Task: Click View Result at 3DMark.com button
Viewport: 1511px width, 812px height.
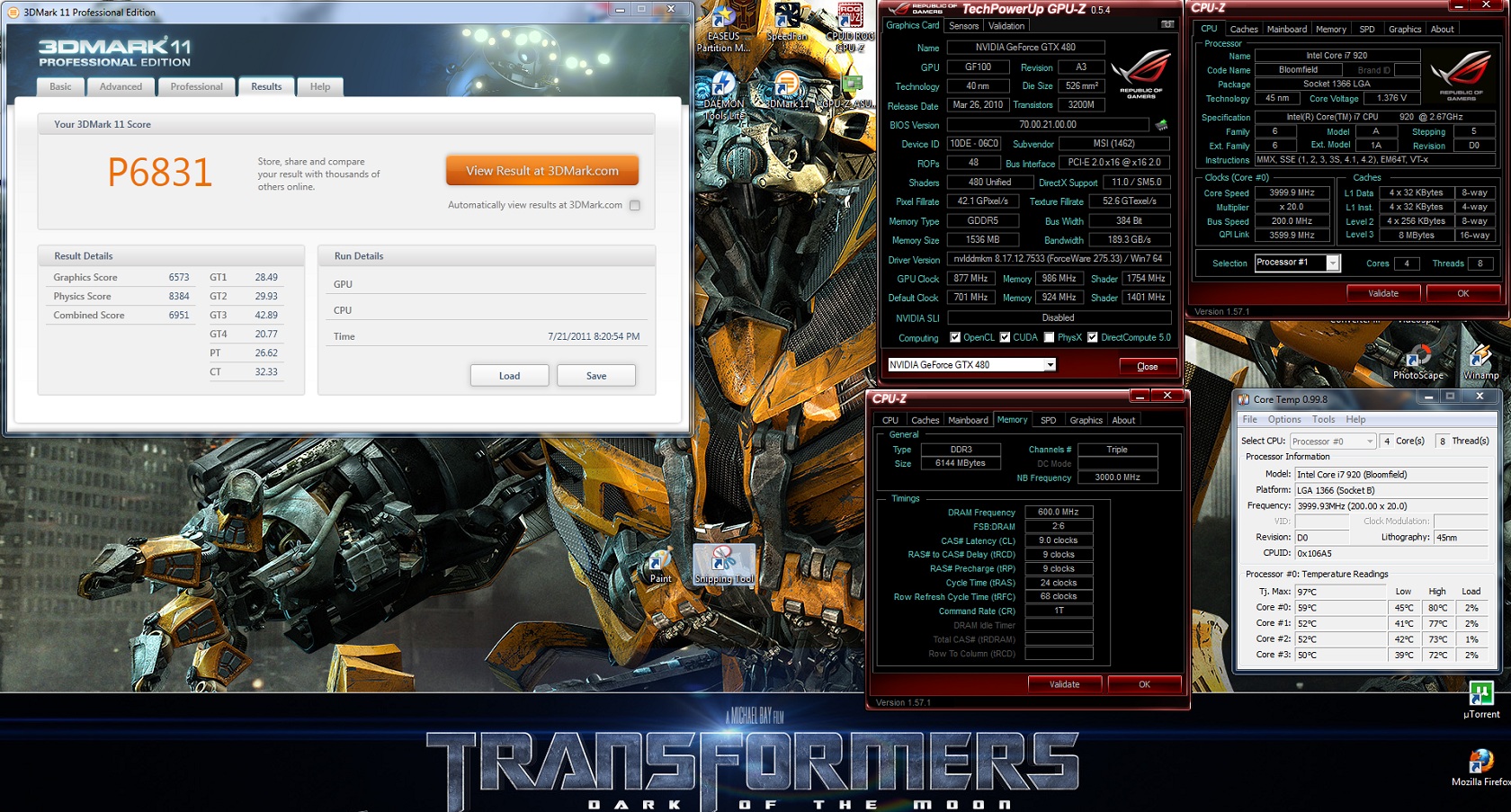Action: click(x=542, y=171)
